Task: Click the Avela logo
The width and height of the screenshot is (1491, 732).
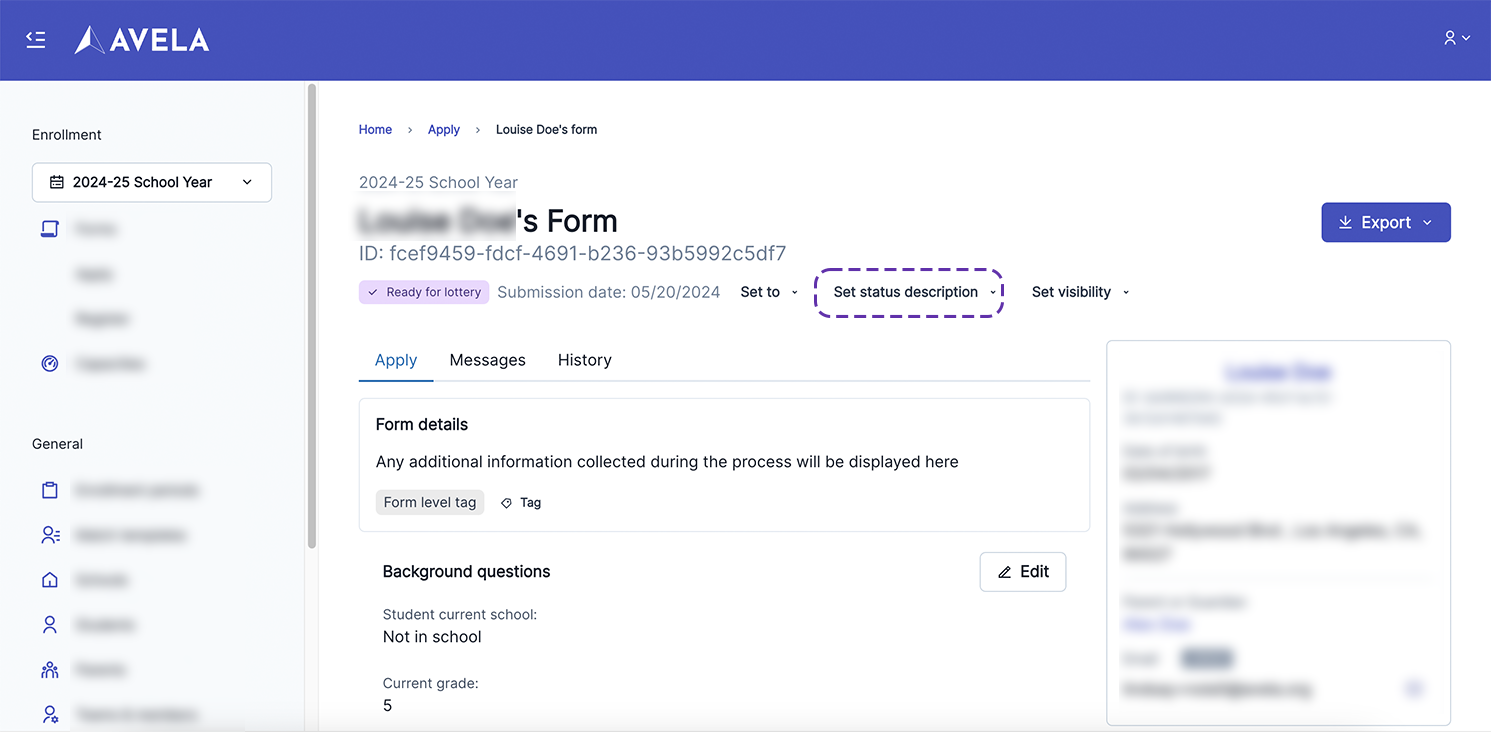Action: (142, 40)
